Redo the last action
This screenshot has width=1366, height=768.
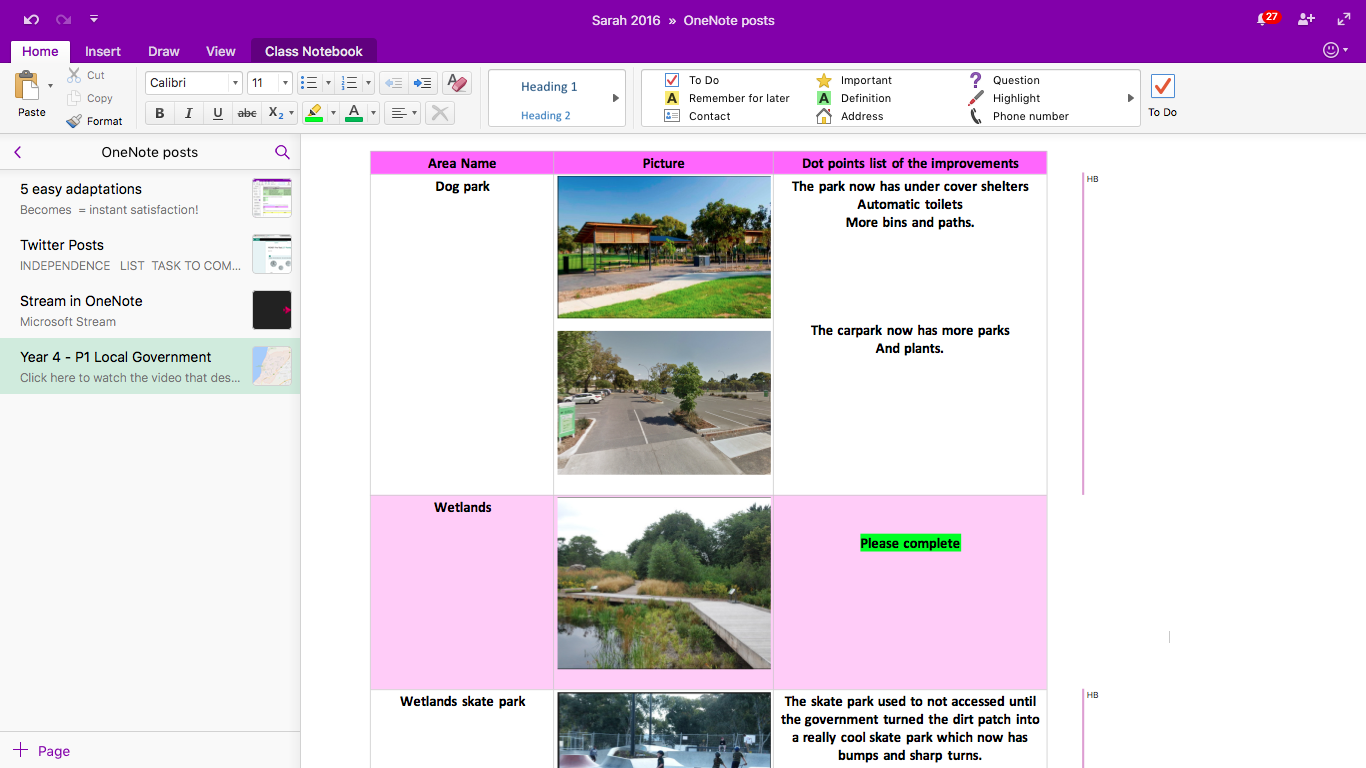tap(63, 20)
